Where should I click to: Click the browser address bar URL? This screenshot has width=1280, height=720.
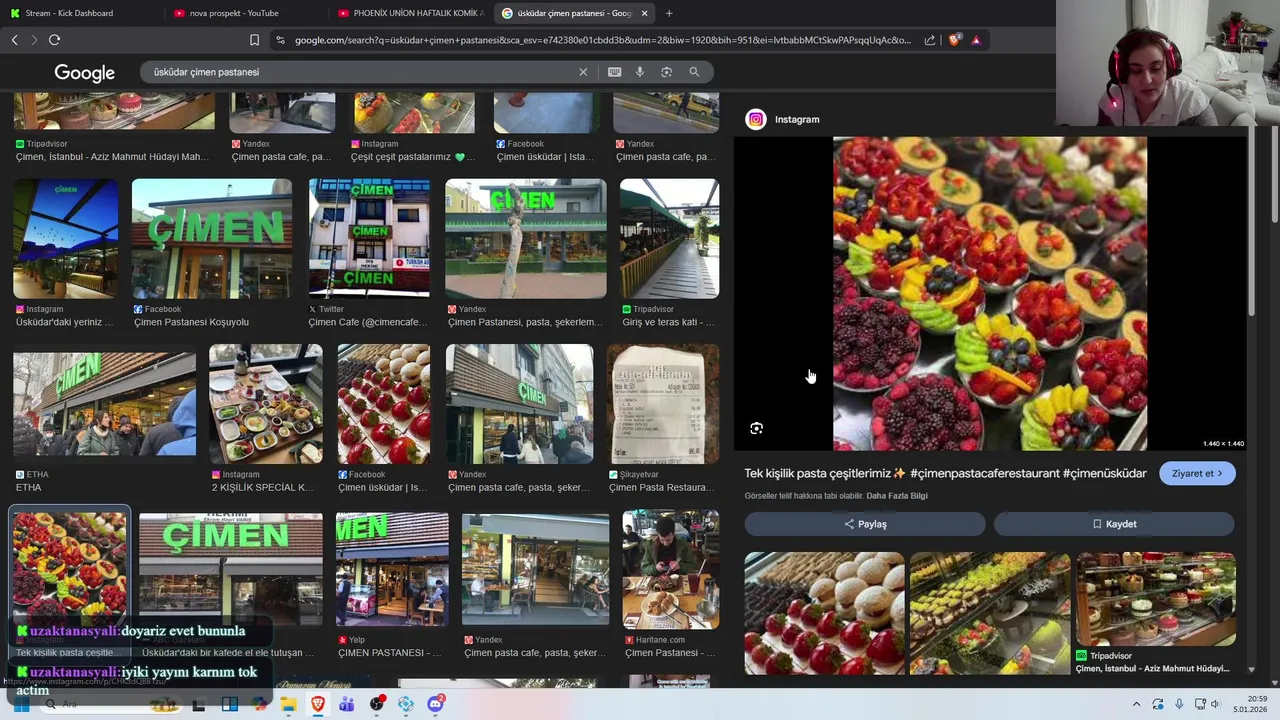click(x=602, y=40)
